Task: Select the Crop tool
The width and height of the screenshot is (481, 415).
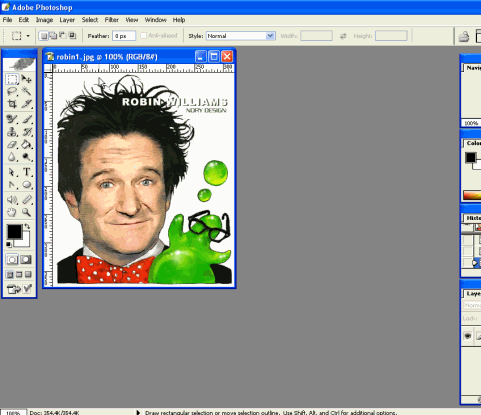Action: (12, 104)
